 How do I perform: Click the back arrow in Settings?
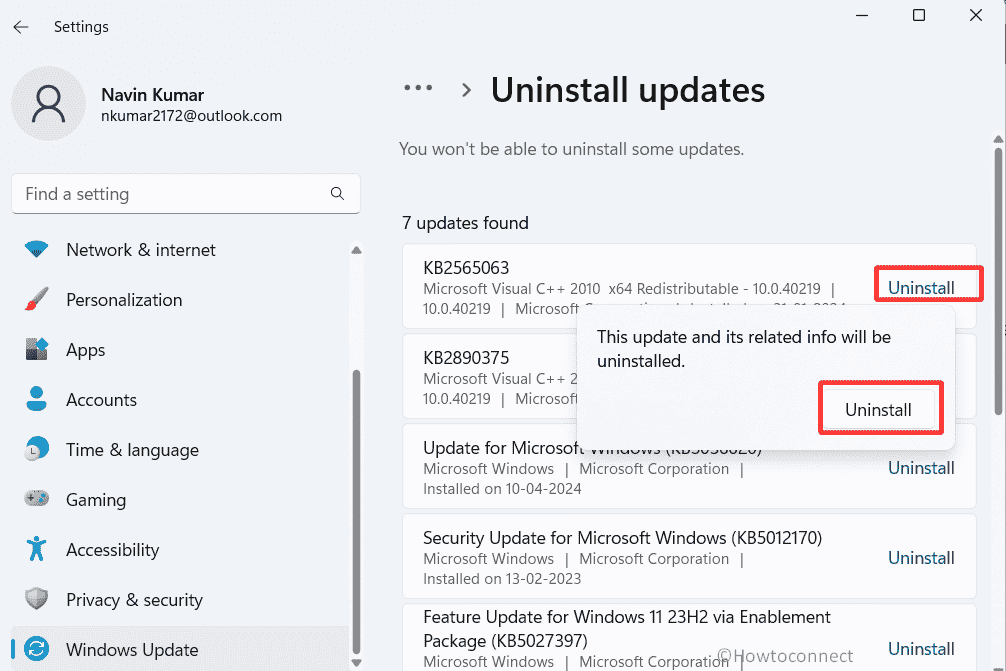coord(20,27)
